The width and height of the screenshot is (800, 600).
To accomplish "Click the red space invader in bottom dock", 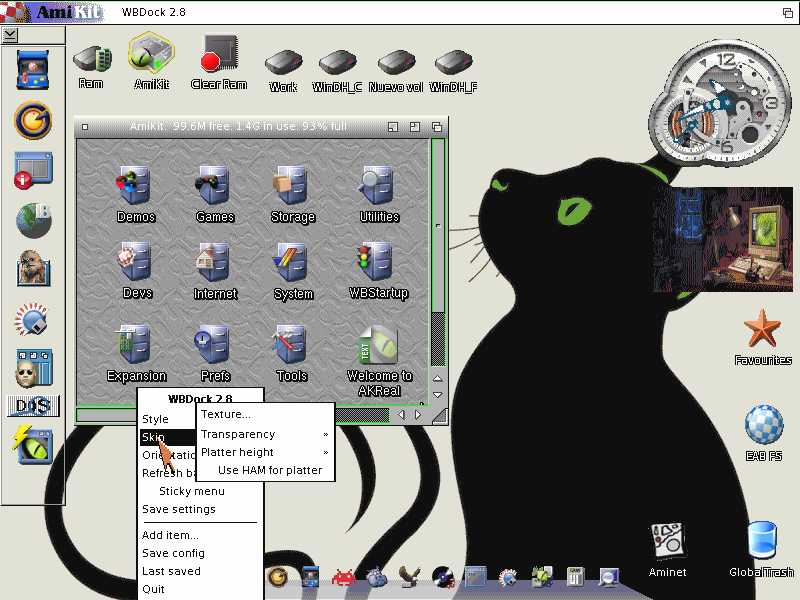I will point(343,578).
